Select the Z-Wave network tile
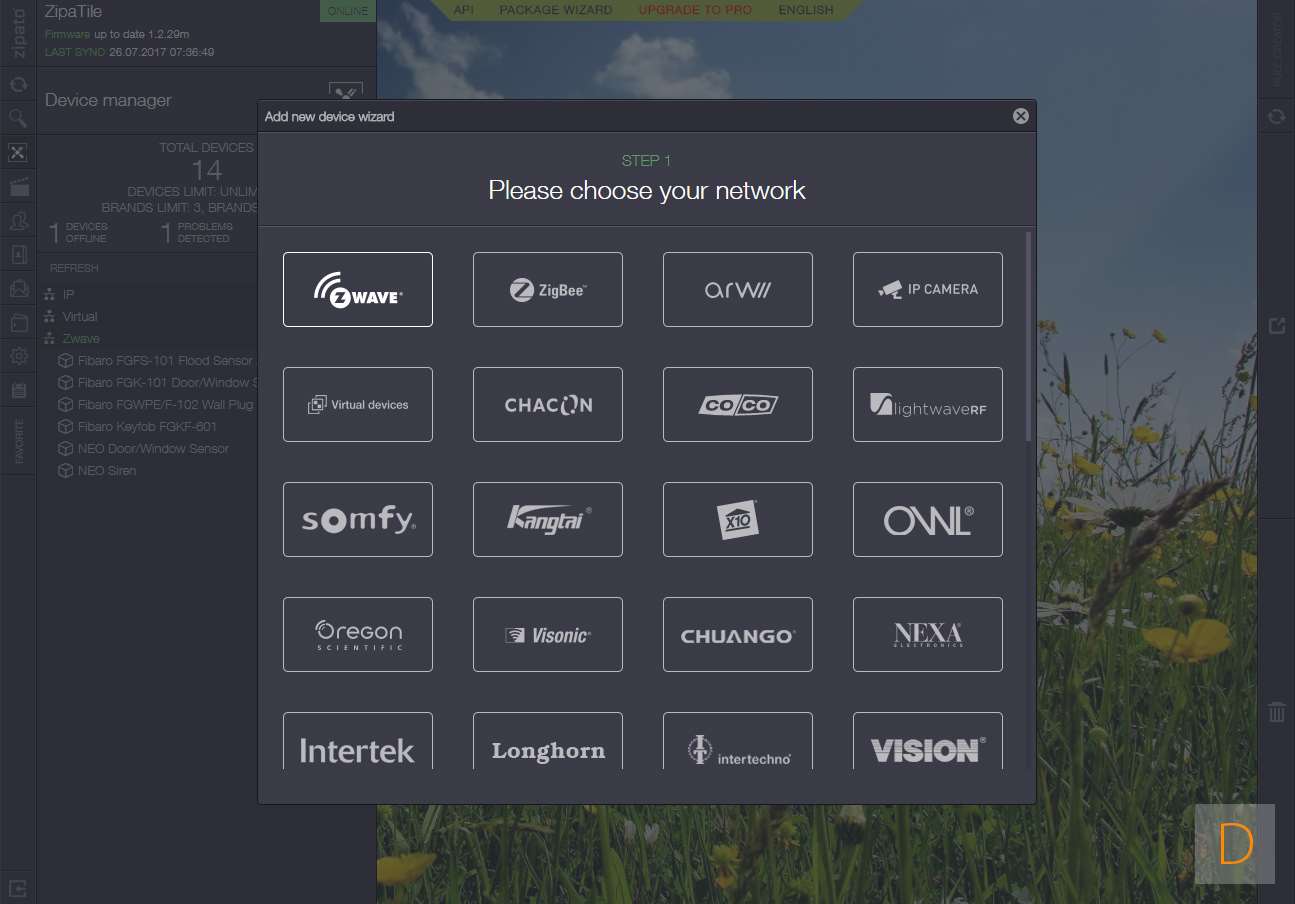This screenshot has width=1295, height=904. 358,289
